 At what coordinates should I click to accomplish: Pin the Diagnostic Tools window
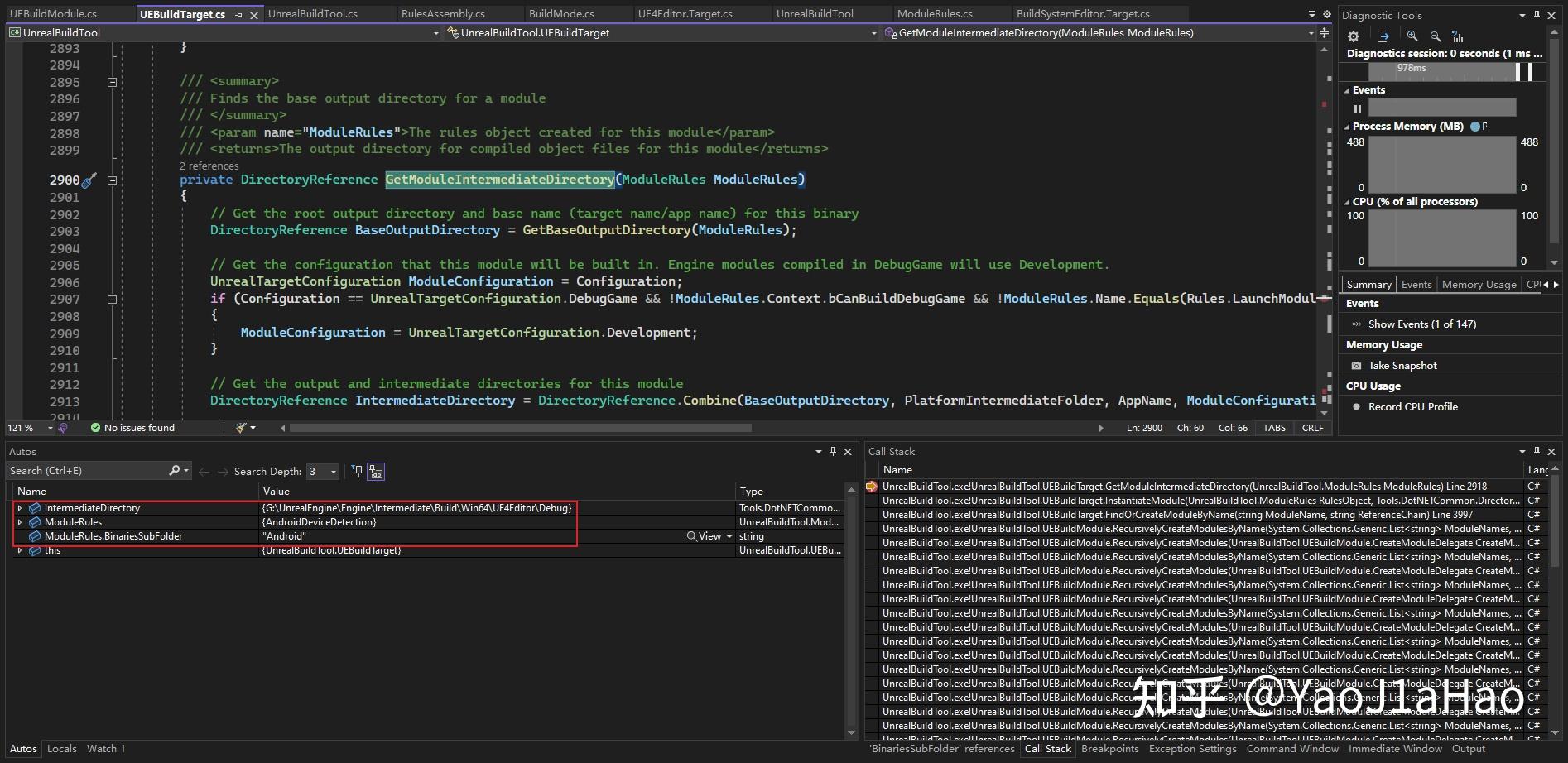tap(1537, 15)
